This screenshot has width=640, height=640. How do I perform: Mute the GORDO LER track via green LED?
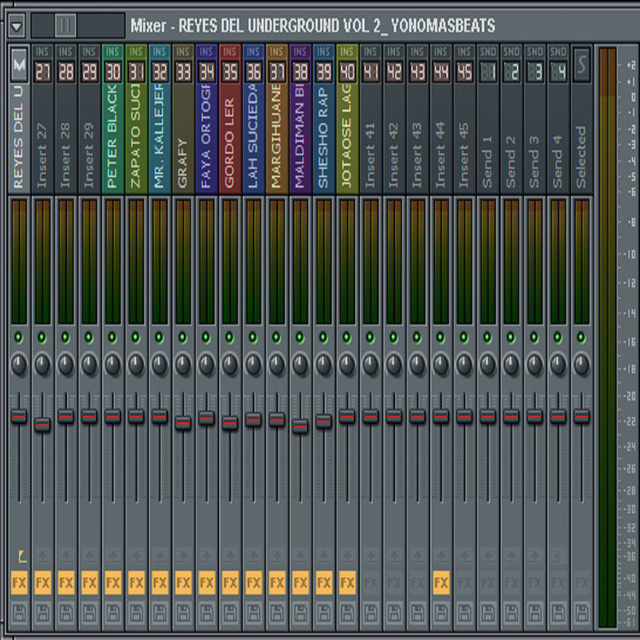[230, 338]
